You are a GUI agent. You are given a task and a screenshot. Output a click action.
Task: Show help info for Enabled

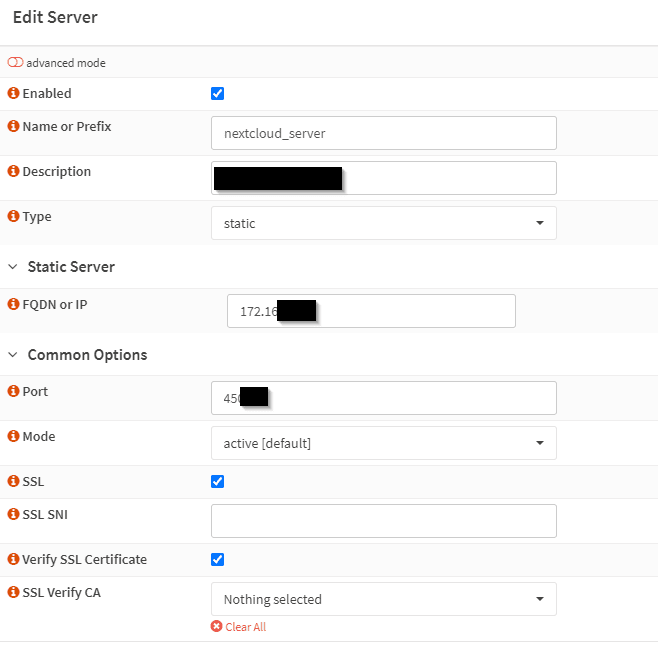[14, 93]
